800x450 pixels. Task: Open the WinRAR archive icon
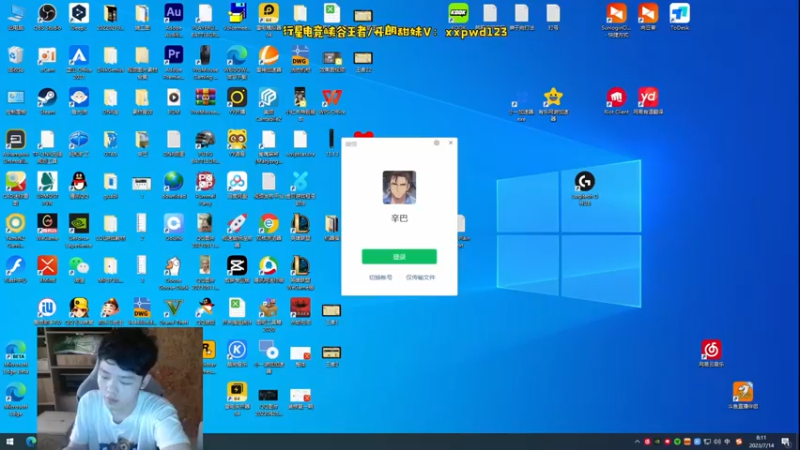tap(205, 97)
